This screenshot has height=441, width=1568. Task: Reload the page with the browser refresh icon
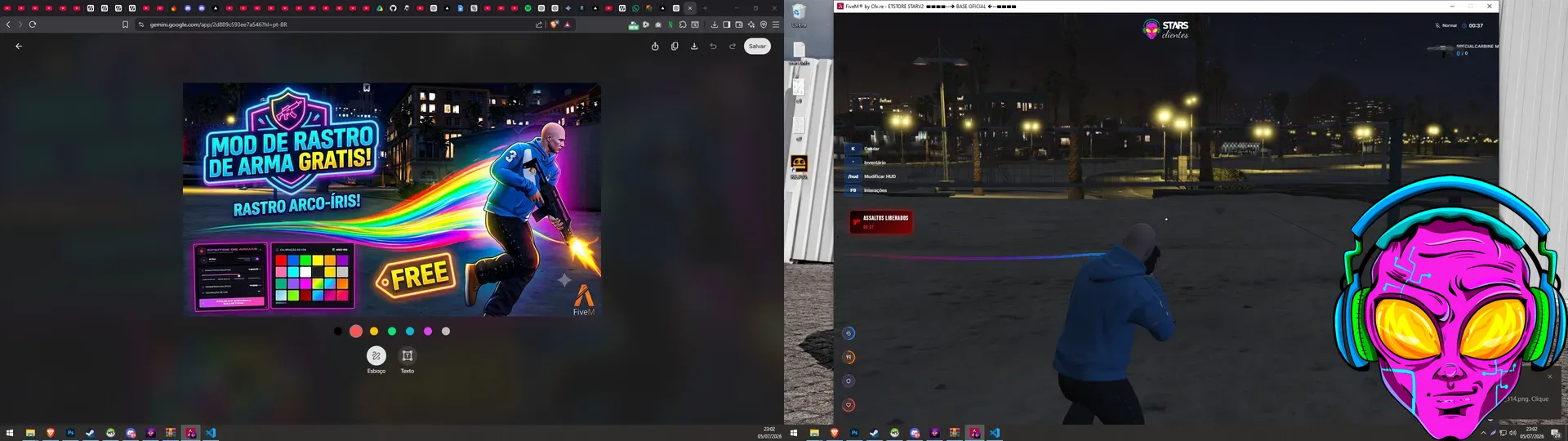[33, 24]
